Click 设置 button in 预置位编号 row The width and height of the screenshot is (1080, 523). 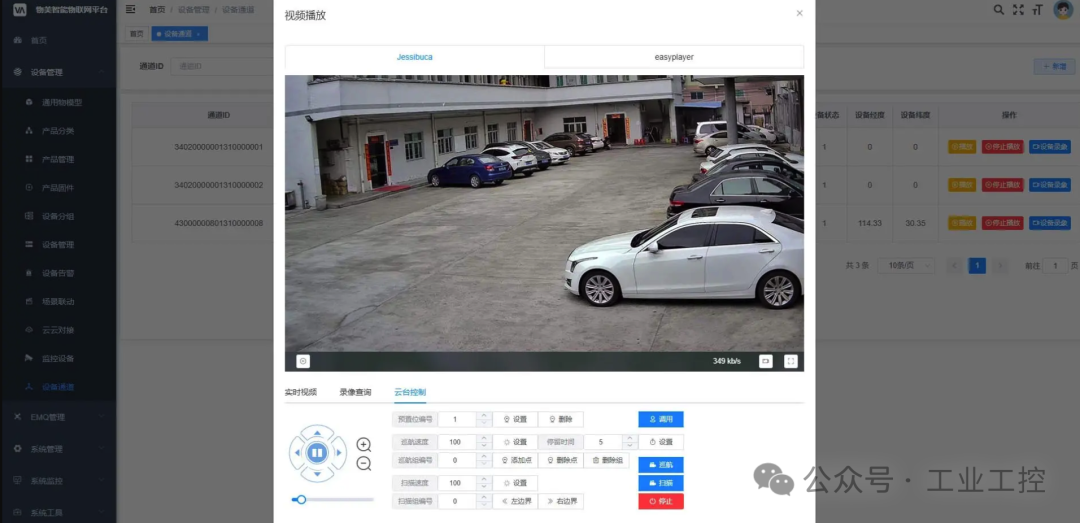pos(515,419)
